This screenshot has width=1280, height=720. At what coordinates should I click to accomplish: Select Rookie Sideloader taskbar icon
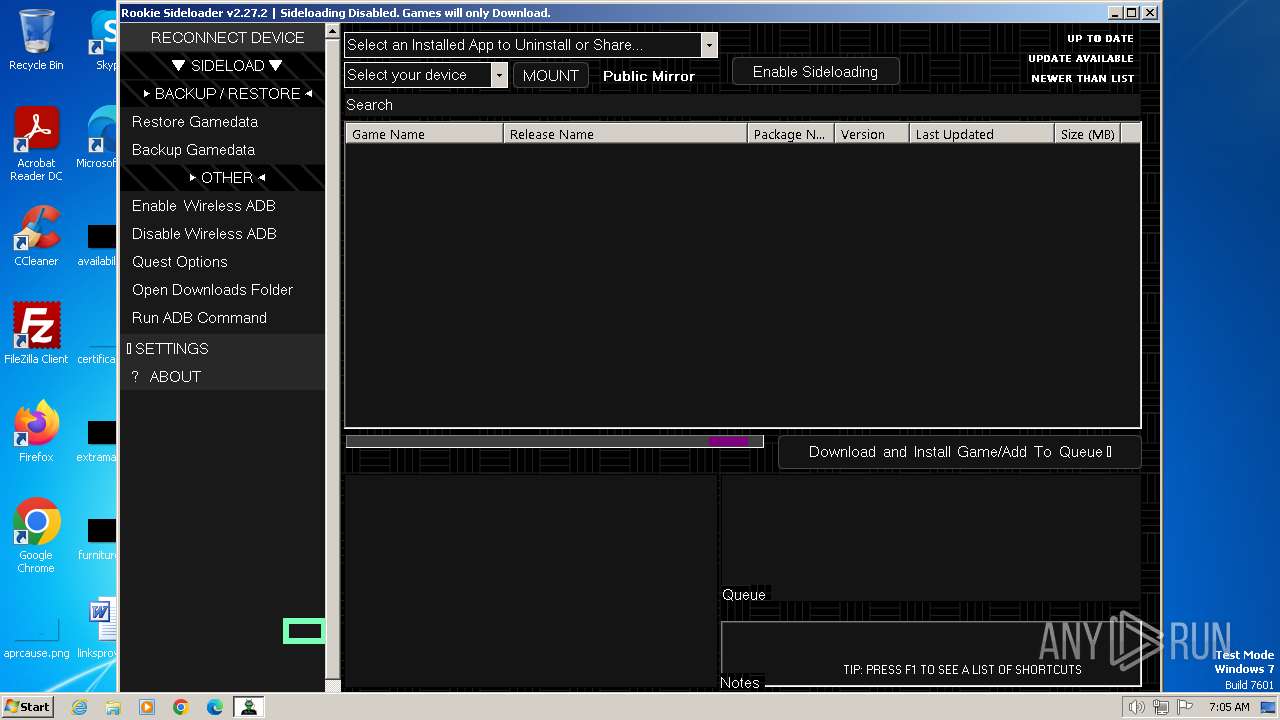[248, 707]
